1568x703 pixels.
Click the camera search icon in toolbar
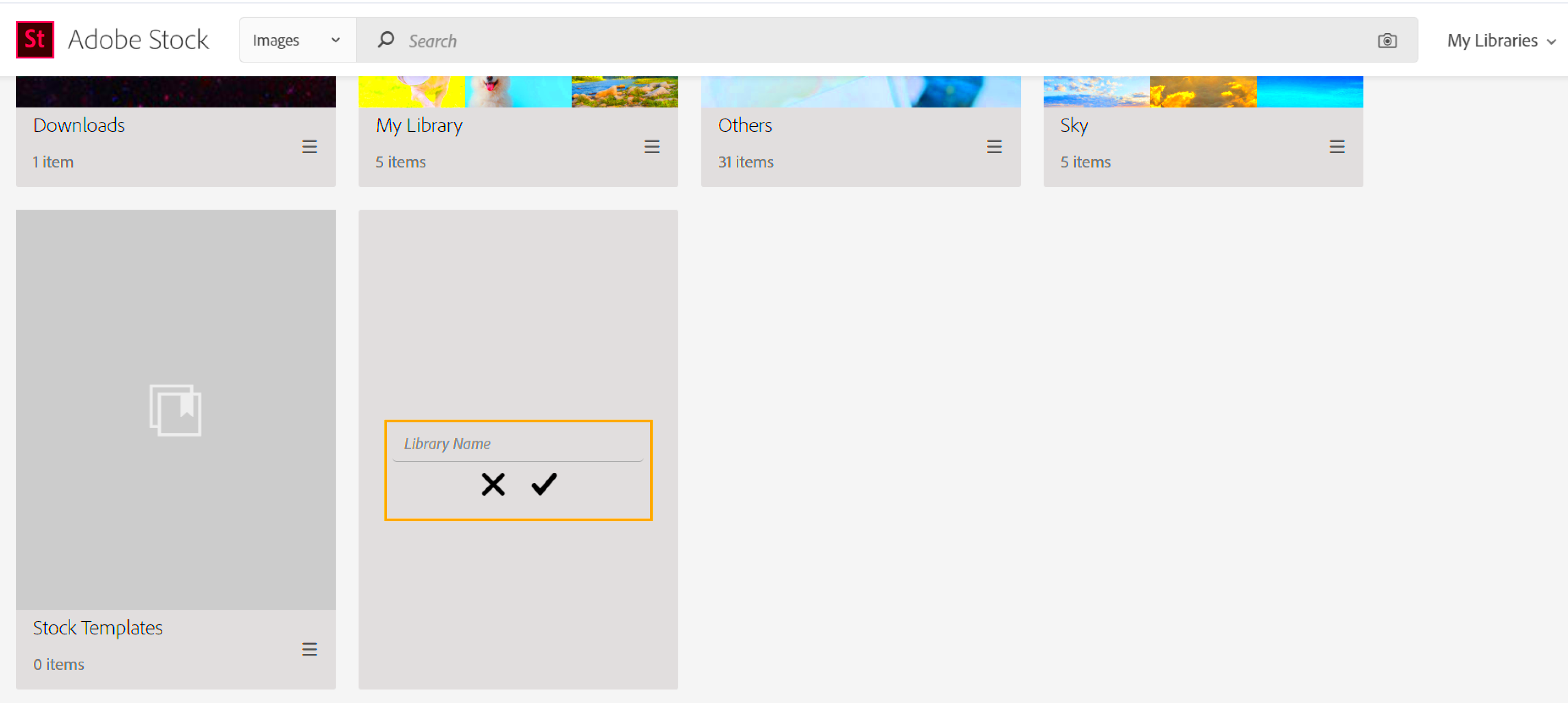point(1388,40)
